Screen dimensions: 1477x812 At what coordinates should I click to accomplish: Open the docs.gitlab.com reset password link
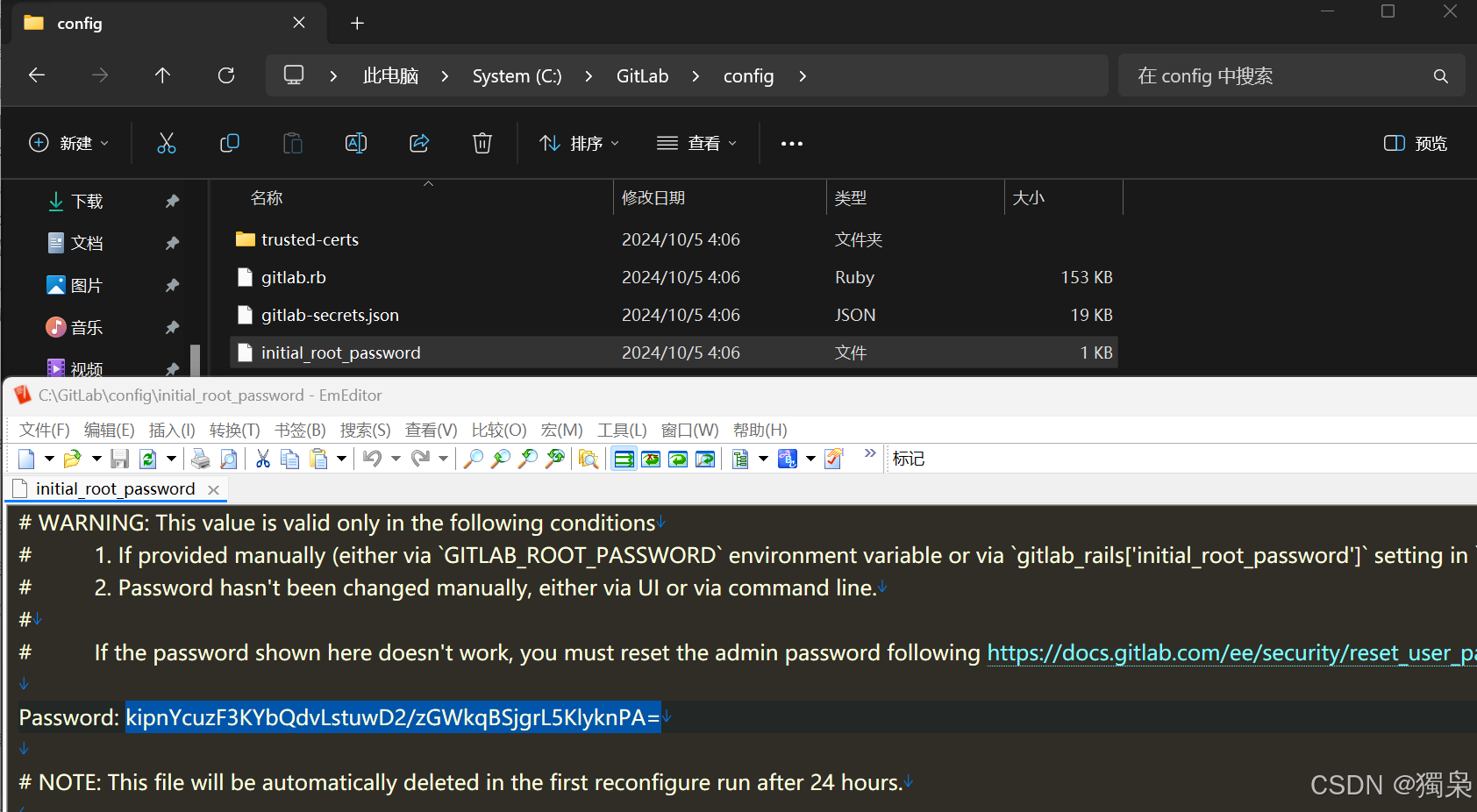(x=1231, y=652)
